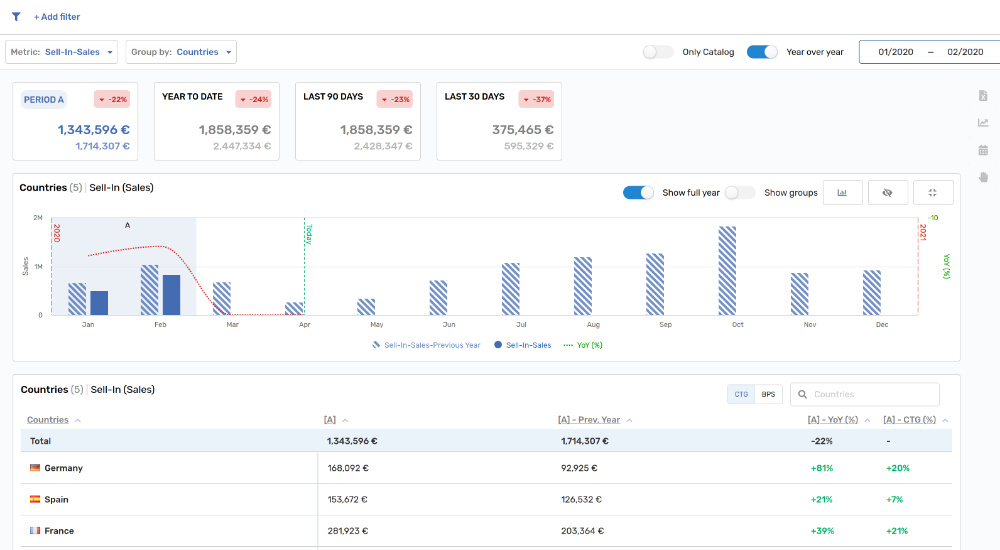Viewport: 1000px width, 550px height.
Task: Switch chart type with bar chart icon
Action: point(842,193)
